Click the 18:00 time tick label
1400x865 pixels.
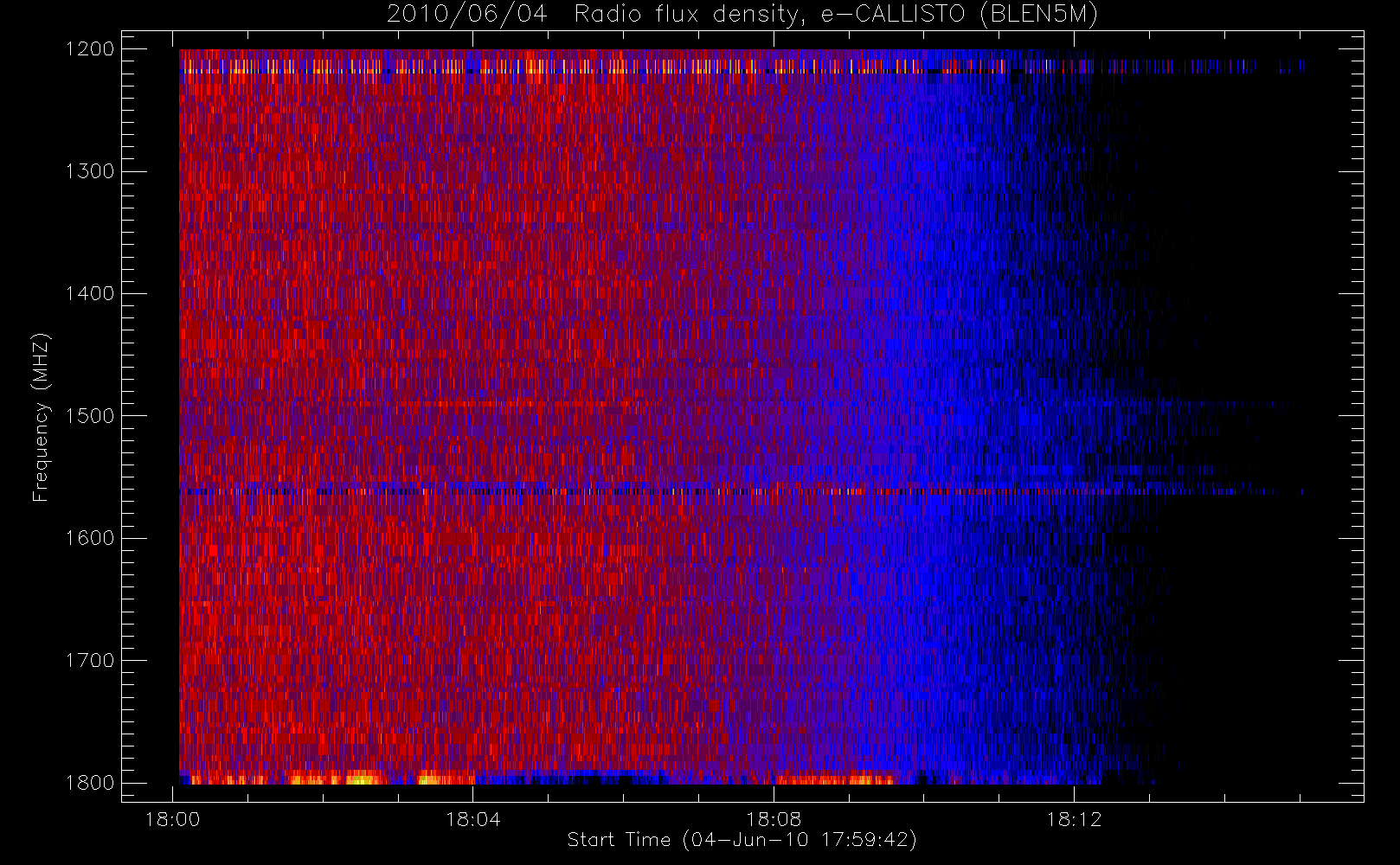[173, 819]
